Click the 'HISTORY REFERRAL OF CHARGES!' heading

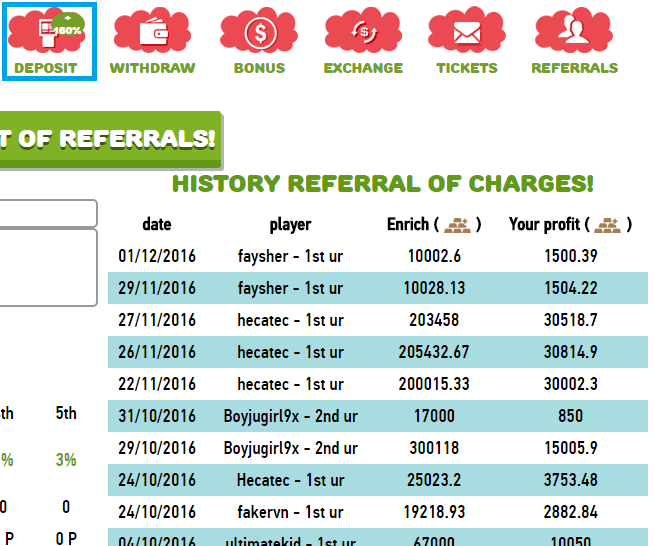tap(383, 183)
